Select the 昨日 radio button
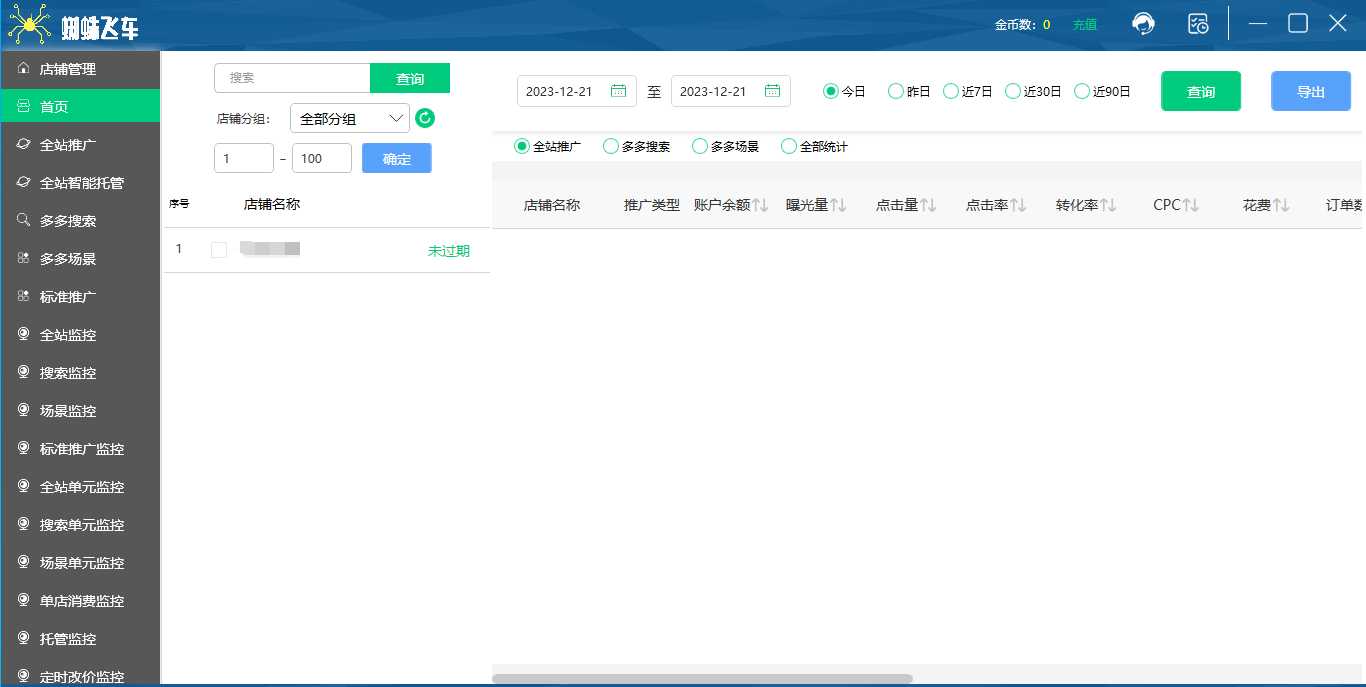 pyautogui.click(x=896, y=91)
